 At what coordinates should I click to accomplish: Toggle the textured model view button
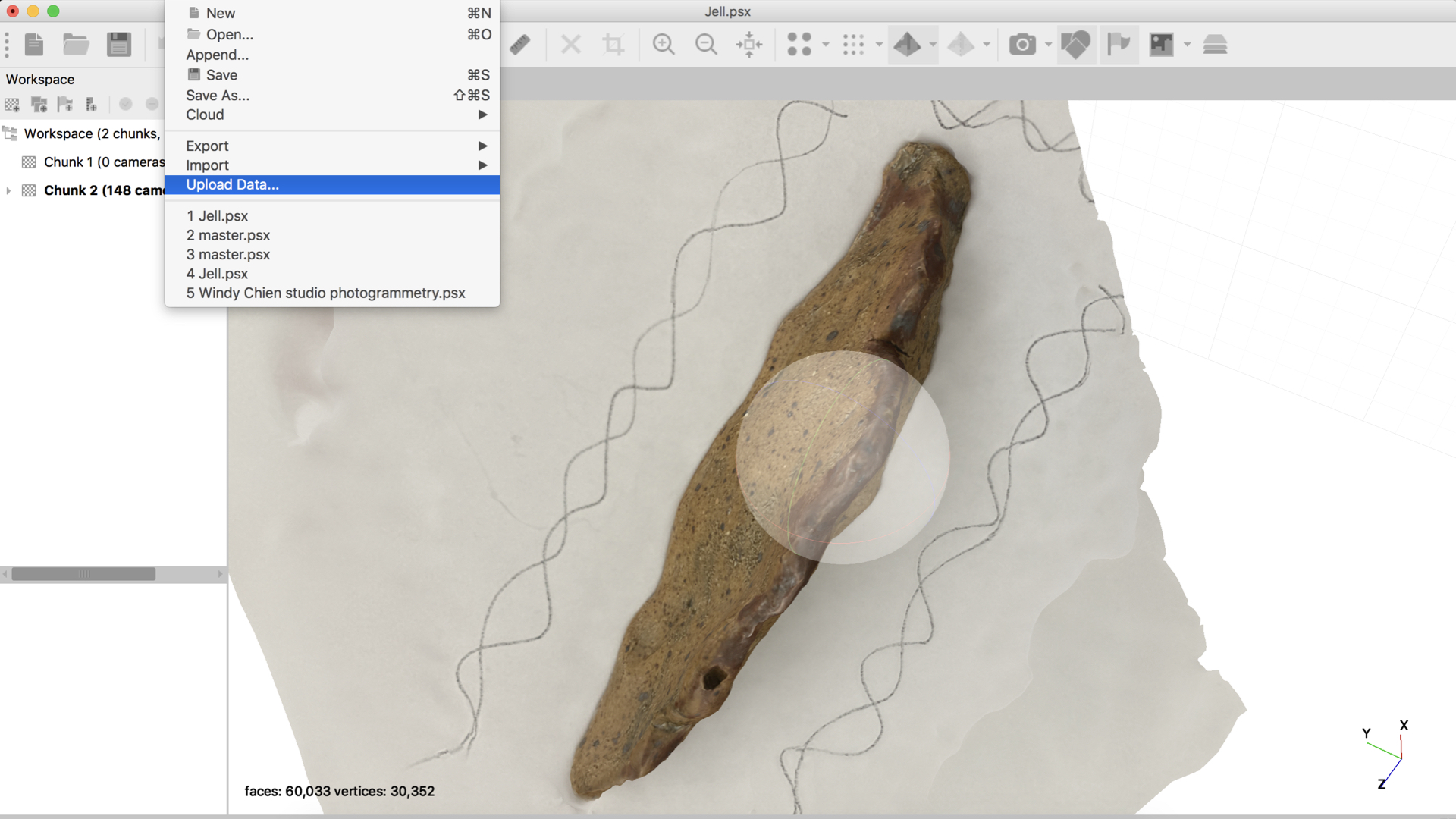click(908, 45)
